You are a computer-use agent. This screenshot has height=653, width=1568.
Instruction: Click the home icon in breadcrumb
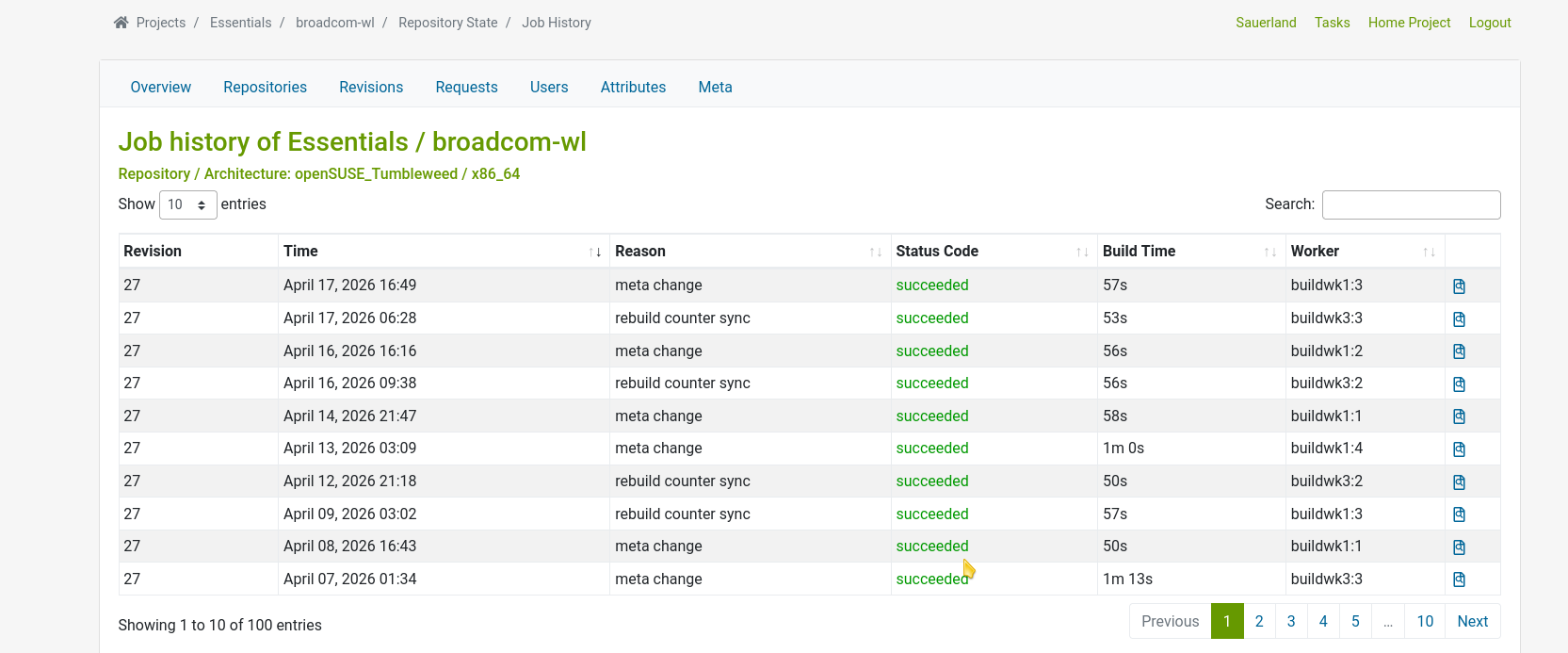[x=121, y=23]
